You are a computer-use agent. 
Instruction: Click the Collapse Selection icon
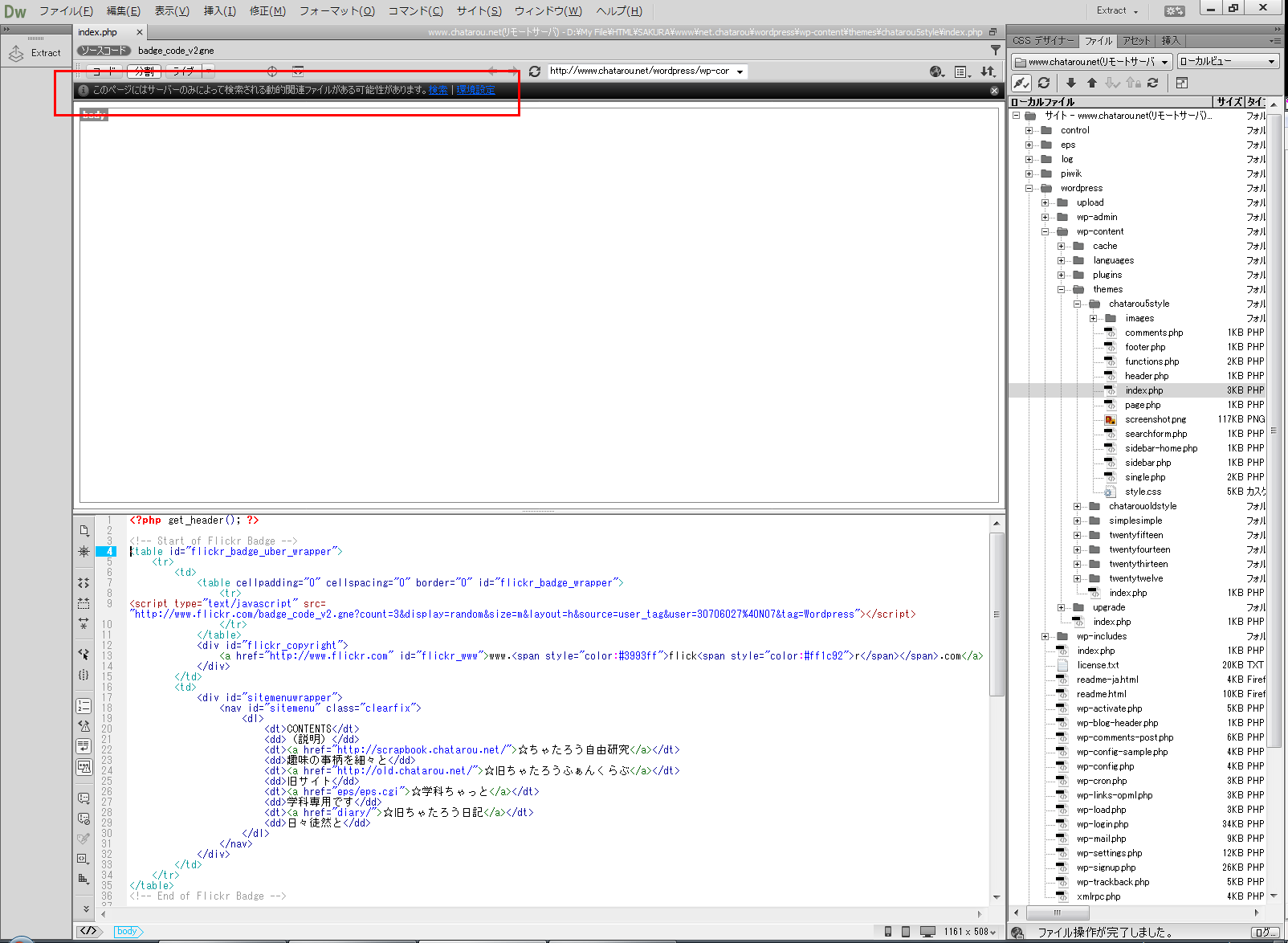(x=84, y=603)
